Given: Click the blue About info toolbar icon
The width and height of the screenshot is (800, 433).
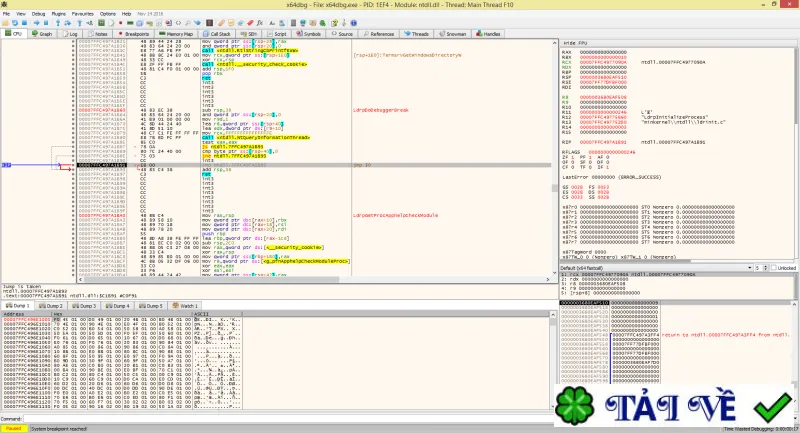Looking at the screenshot, I should tap(353, 23).
